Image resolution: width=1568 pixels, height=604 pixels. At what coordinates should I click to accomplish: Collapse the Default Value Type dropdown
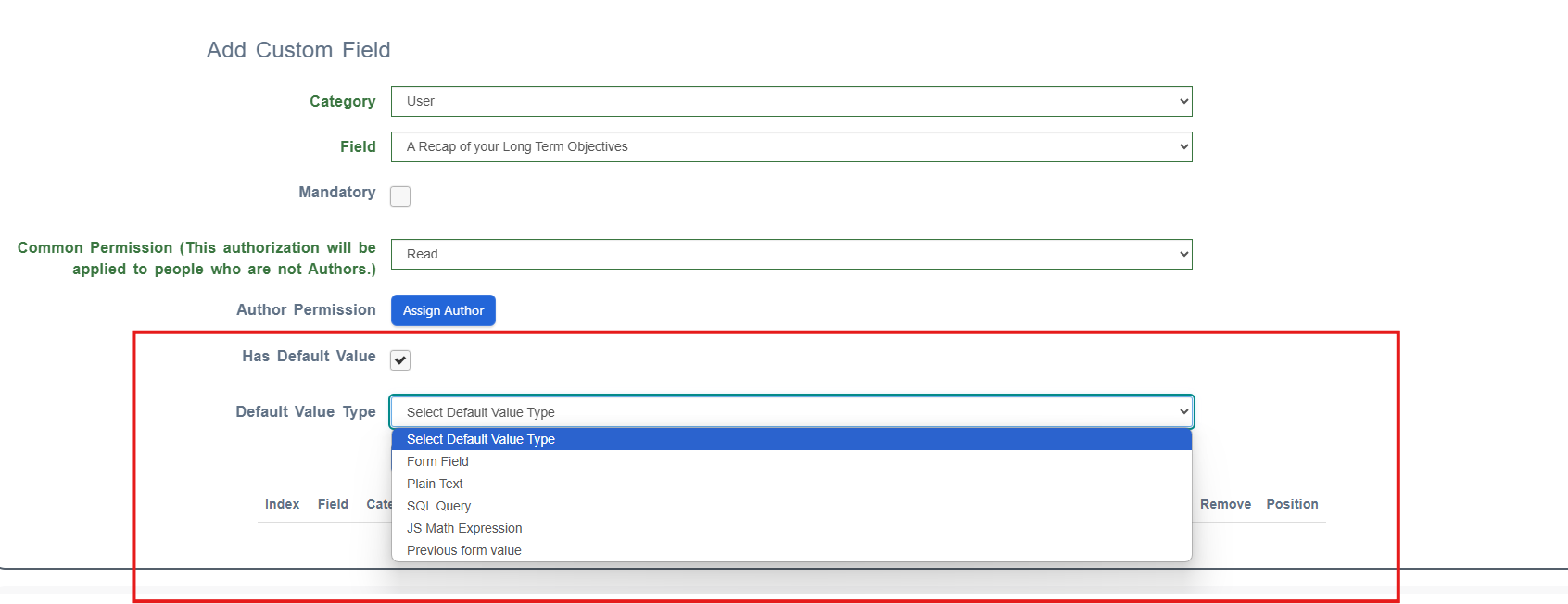pyautogui.click(x=791, y=412)
